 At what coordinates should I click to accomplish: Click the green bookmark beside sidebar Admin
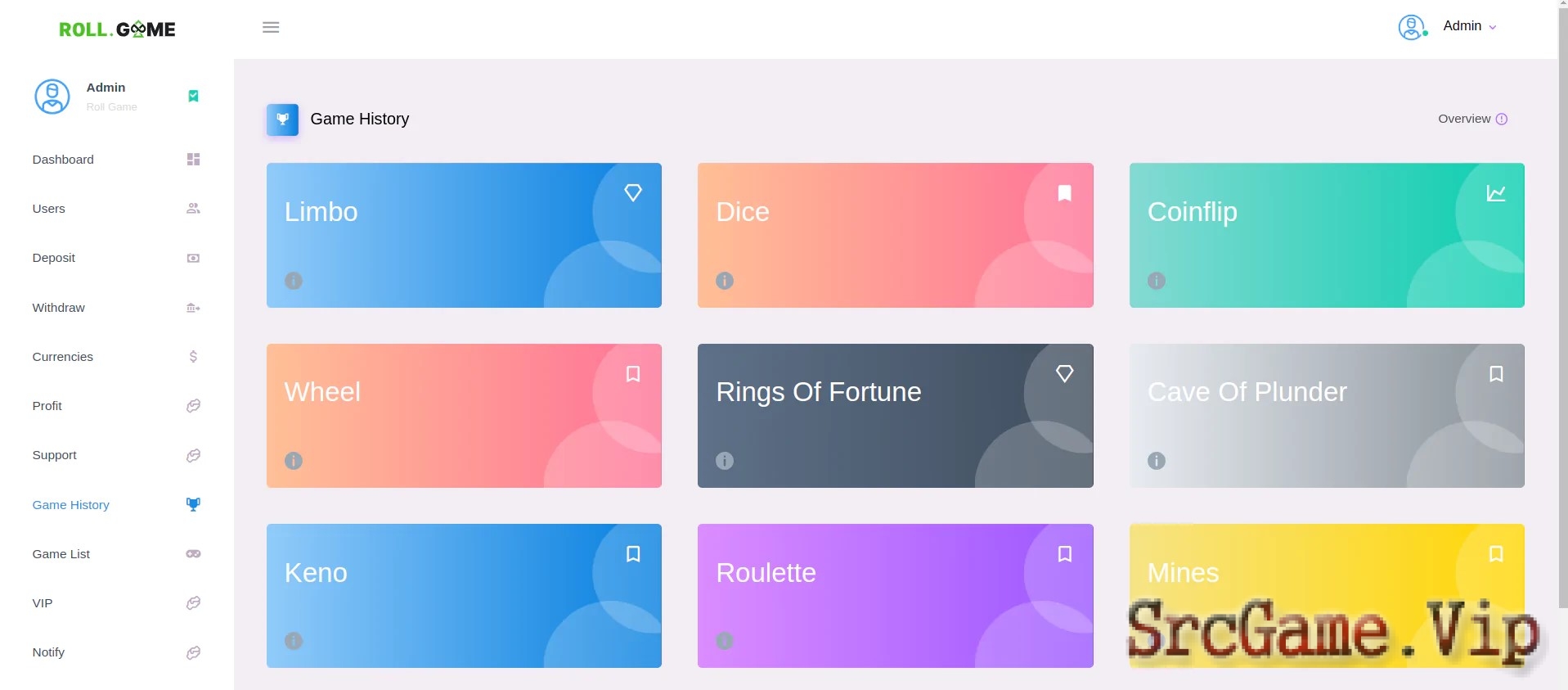tap(193, 97)
